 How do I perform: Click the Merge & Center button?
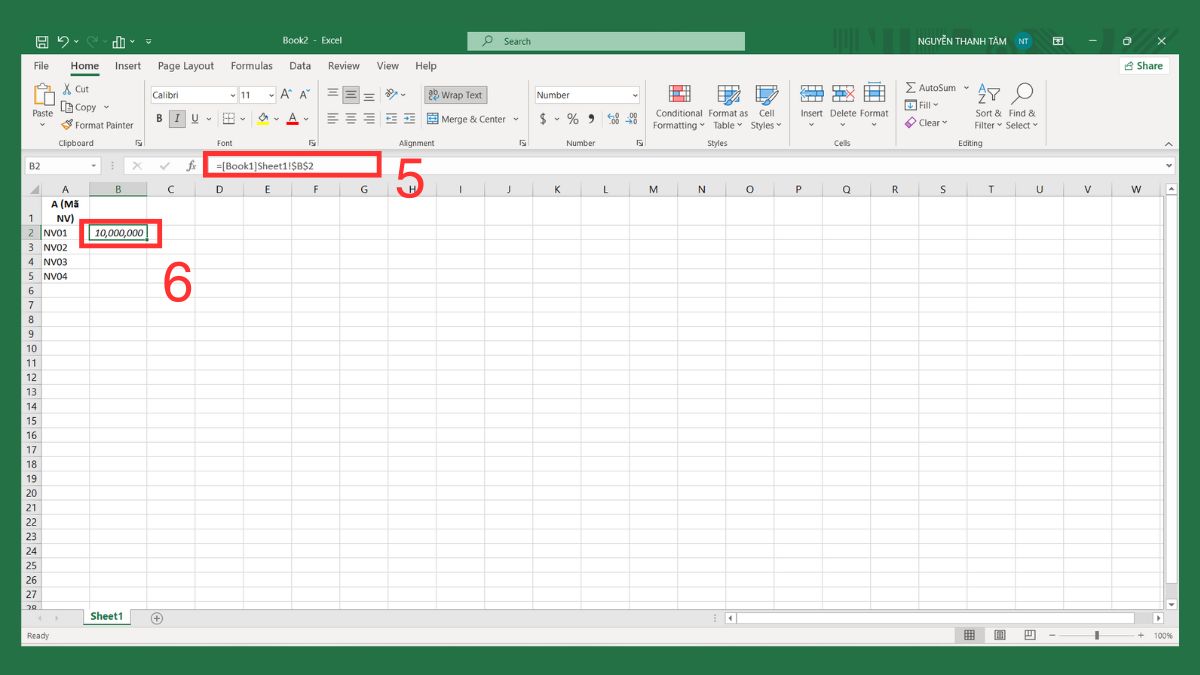point(467,118)
